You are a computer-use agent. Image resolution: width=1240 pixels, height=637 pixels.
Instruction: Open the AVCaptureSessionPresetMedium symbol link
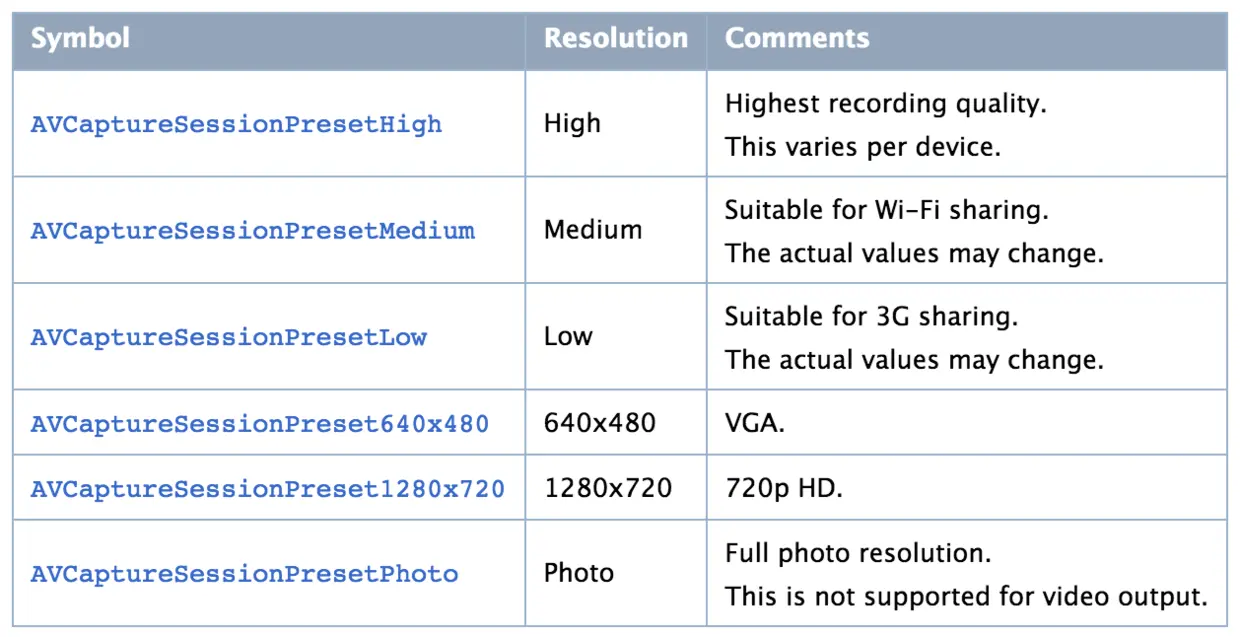click(252, 231)
